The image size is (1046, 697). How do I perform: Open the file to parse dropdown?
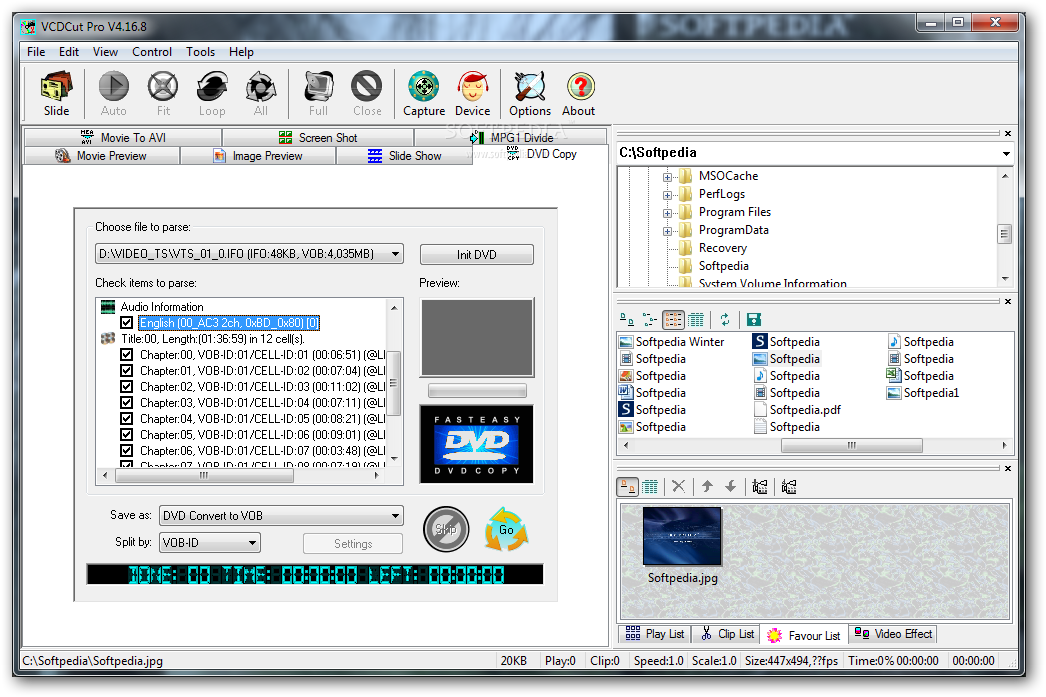396,254
